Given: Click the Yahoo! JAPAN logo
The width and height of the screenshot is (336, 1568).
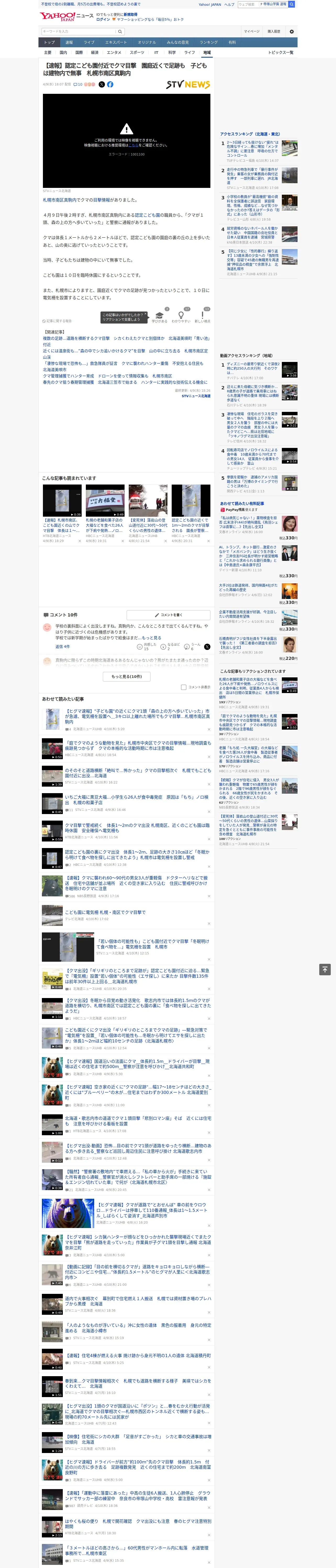Looking at the screenshot, I should (x=57, y=16).
